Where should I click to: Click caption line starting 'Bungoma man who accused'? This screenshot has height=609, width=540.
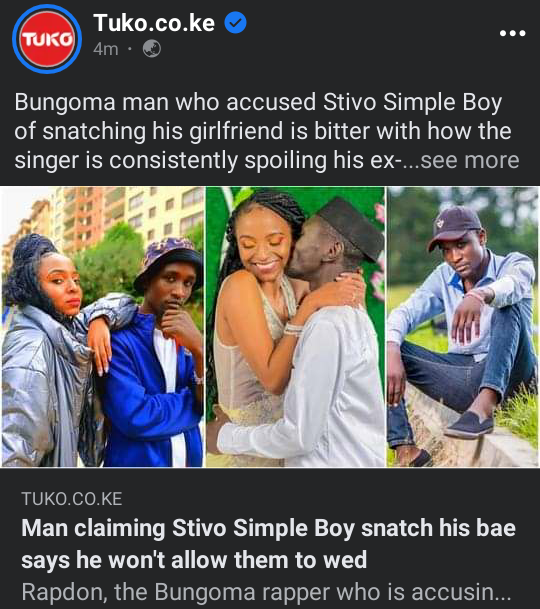(258, 103)
